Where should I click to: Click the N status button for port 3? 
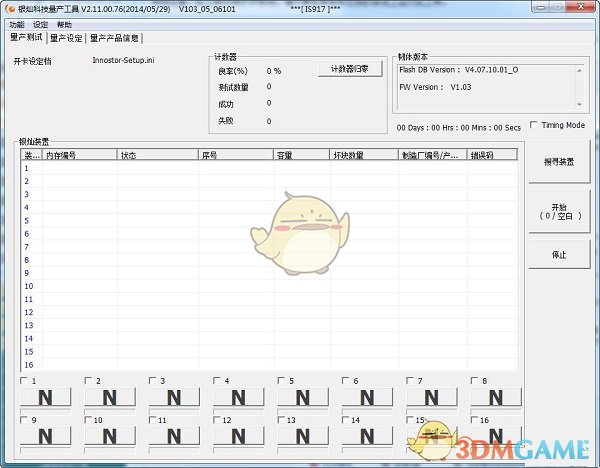click(x=174, y=397)
